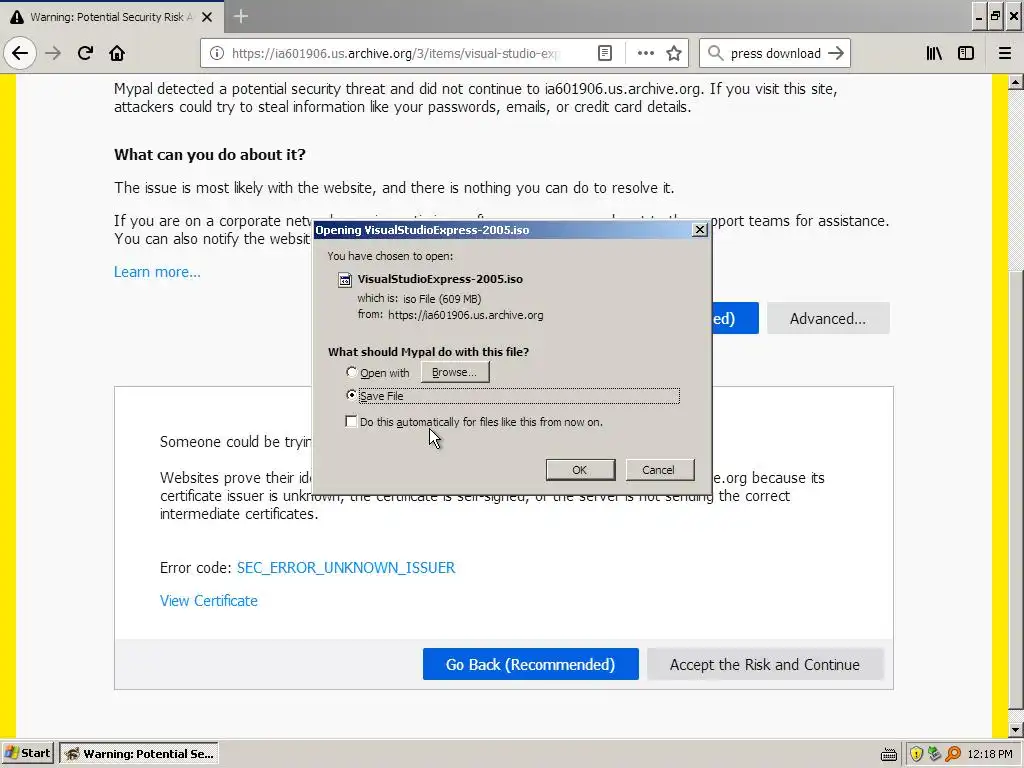Check Do this automatically for files

tap(351, 421)
